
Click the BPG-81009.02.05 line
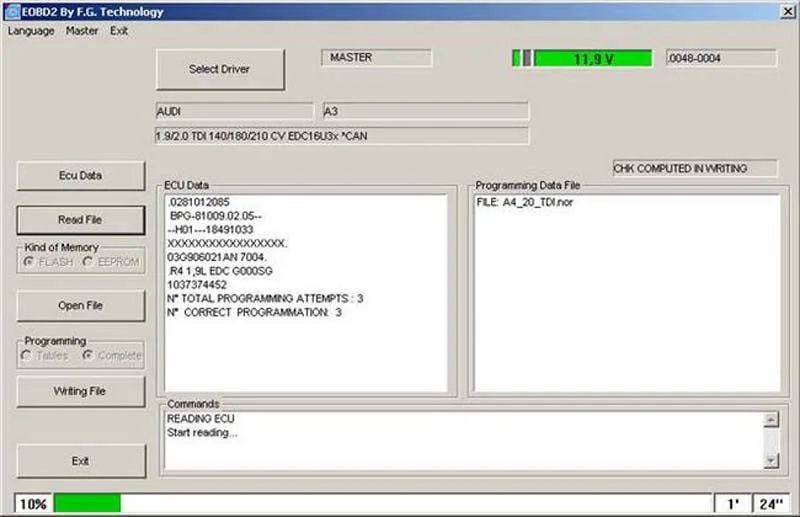point(215,216)
